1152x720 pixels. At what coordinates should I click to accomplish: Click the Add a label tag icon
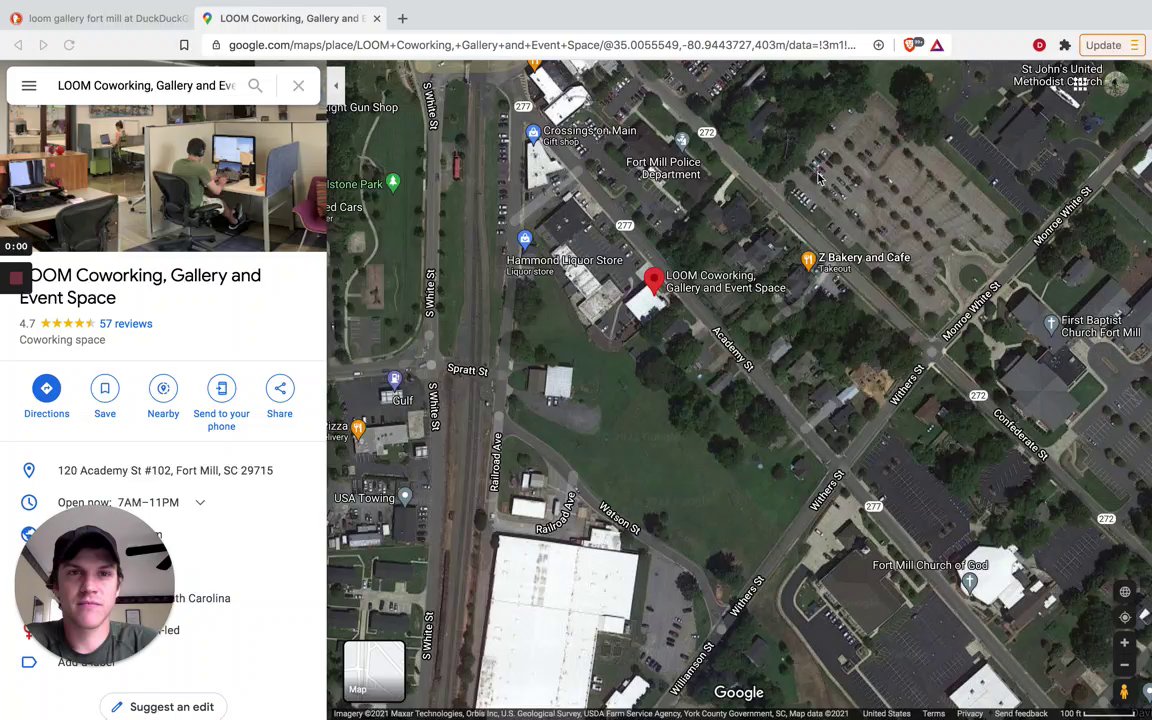(29, 662)
